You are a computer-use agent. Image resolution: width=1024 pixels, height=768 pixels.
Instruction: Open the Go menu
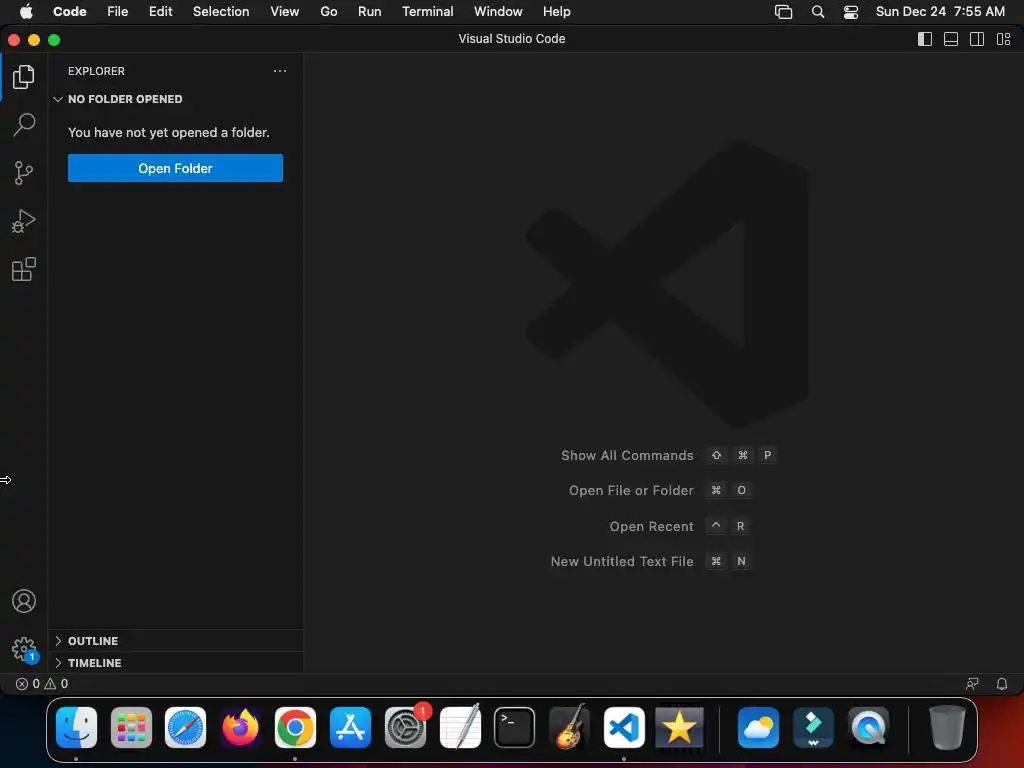328,12
